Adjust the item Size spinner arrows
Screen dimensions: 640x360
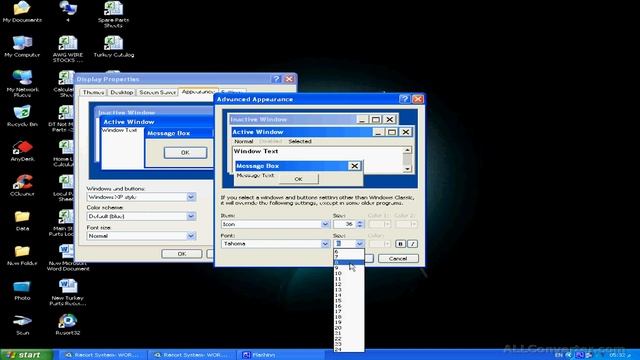click(360, 224)
